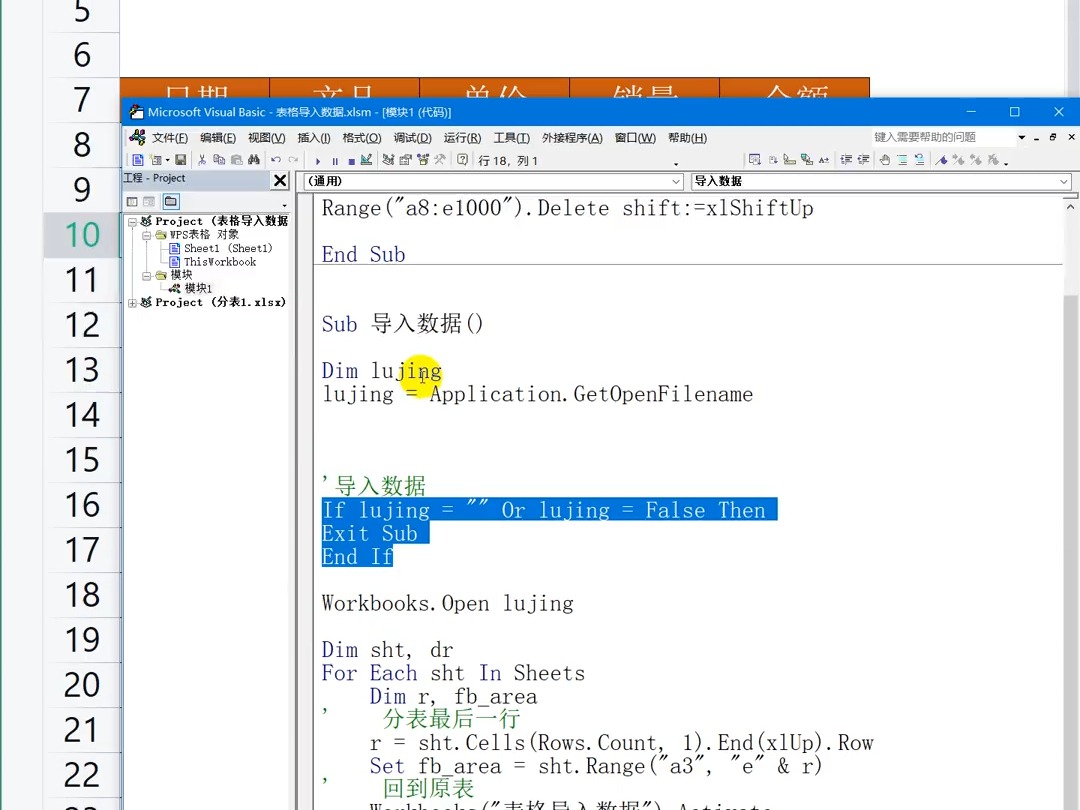Image resolution: width=1080 pixels, height=810 pixels.
Task: Open the 插入(I) menu
Action: click(x=314, y=138)
